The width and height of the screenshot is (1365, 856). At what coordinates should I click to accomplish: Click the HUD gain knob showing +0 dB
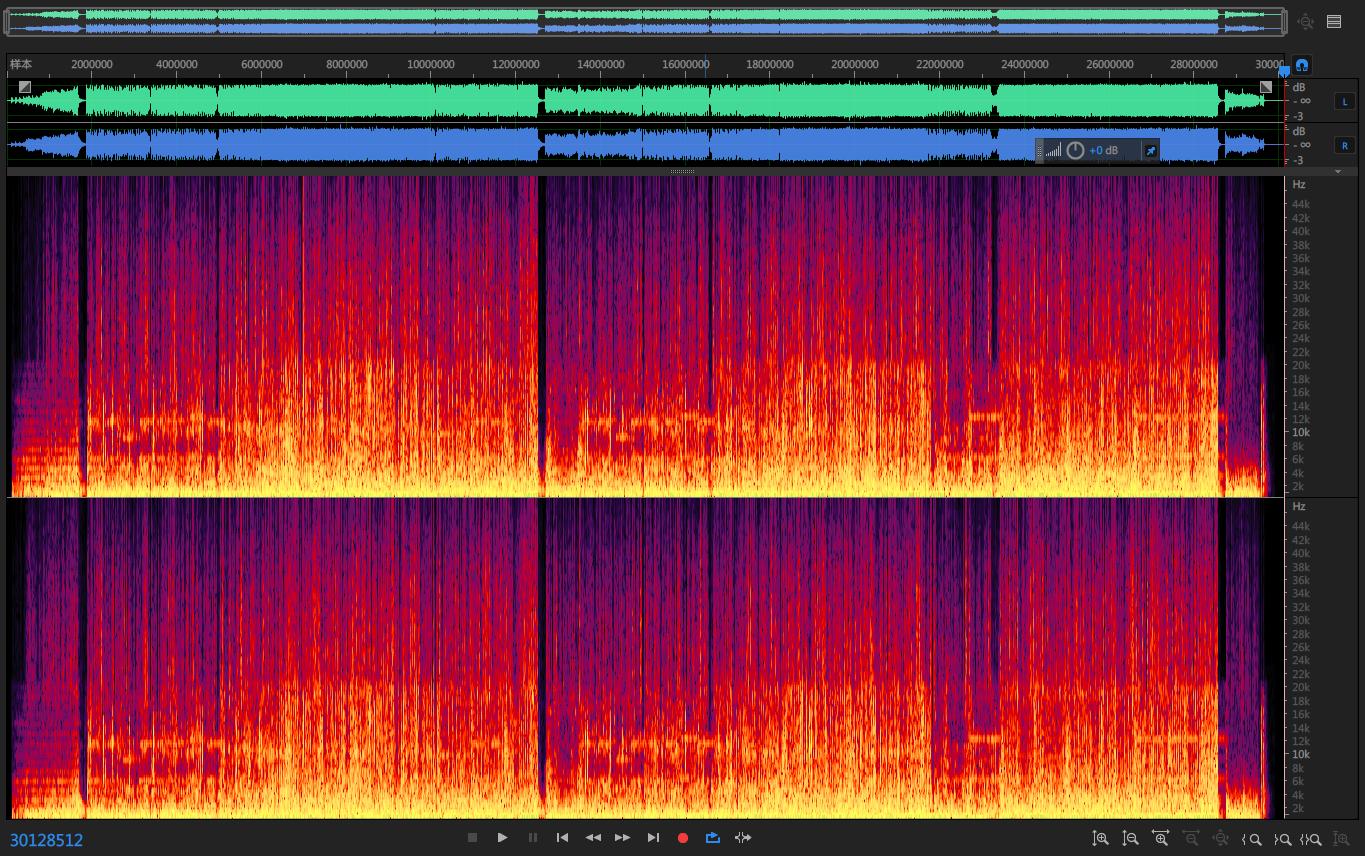[x=1075, y=150]
